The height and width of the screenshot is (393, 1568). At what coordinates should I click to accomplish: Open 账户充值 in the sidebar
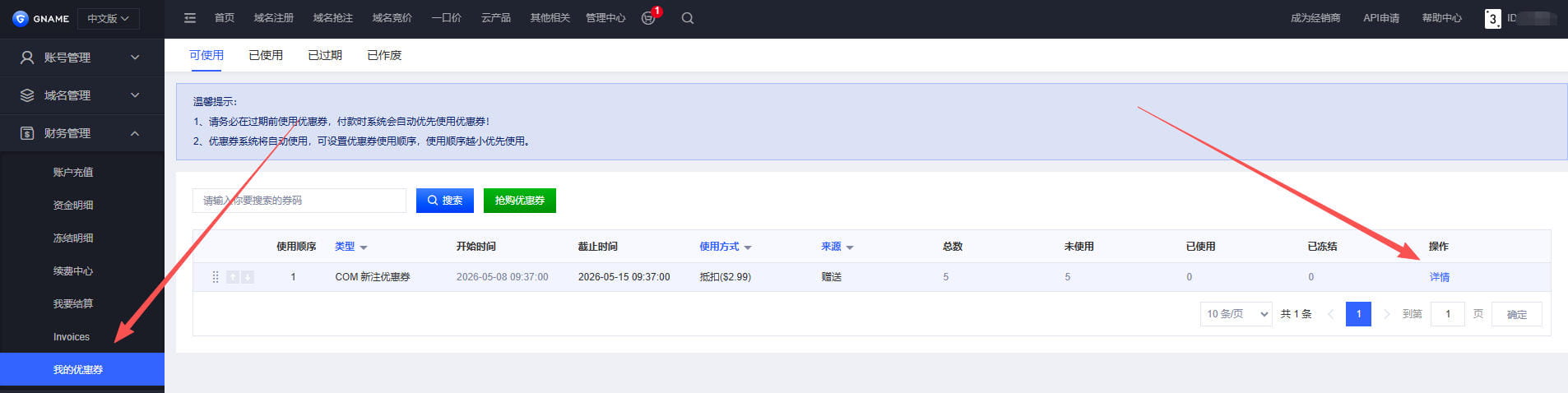(x=73, y=173)
